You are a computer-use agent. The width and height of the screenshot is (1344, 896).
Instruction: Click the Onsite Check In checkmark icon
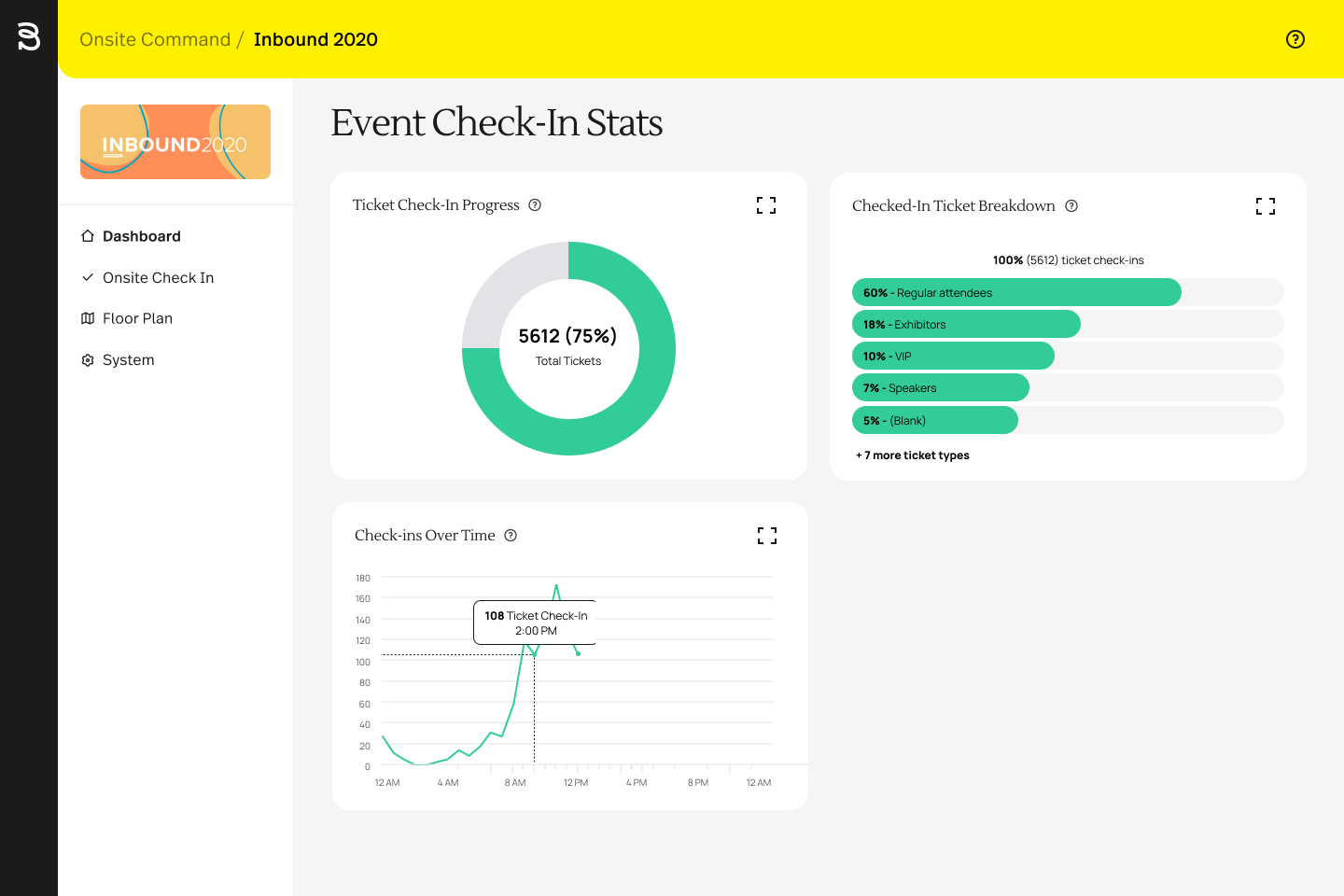click(x=88, y=277)
